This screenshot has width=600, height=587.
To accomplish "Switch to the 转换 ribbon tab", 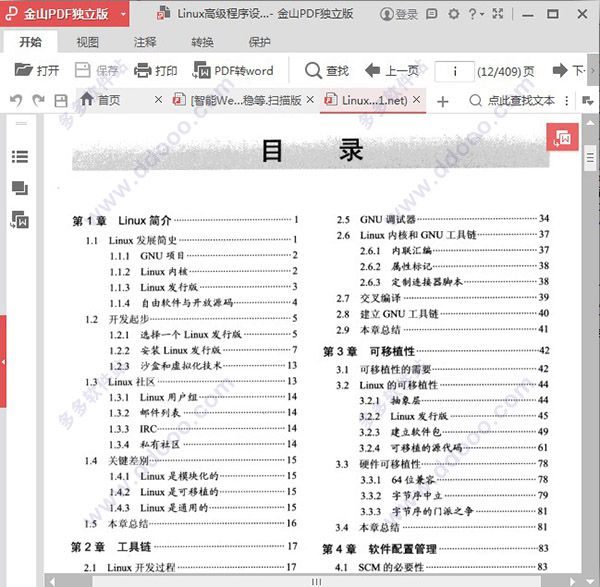I will click(202, 42).
